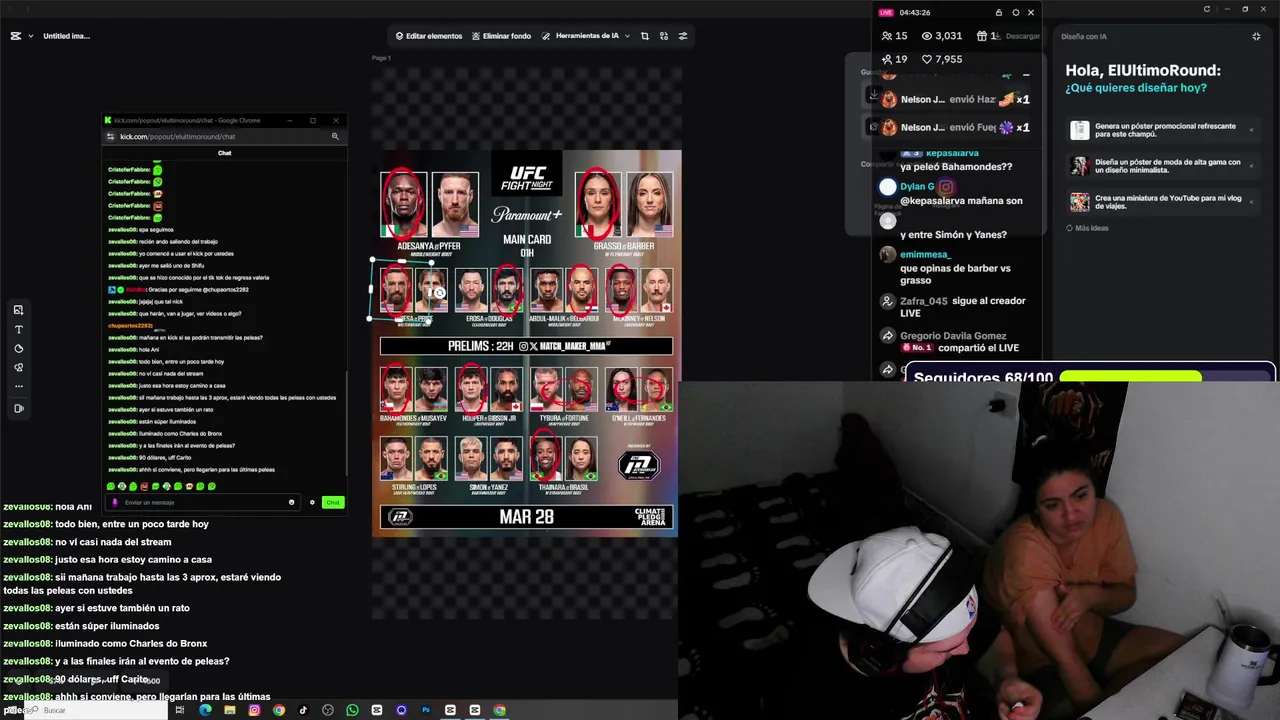
Task: Send message with green Chat button
Action: click(333, 502)
